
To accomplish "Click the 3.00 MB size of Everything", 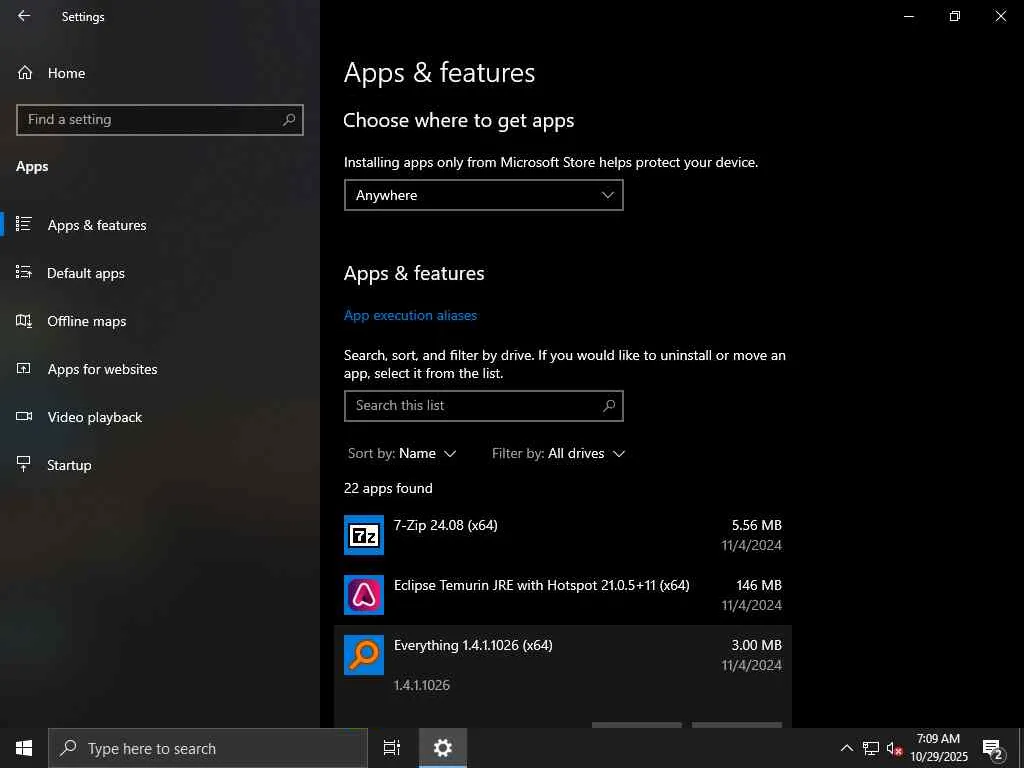I will [756, 645].
